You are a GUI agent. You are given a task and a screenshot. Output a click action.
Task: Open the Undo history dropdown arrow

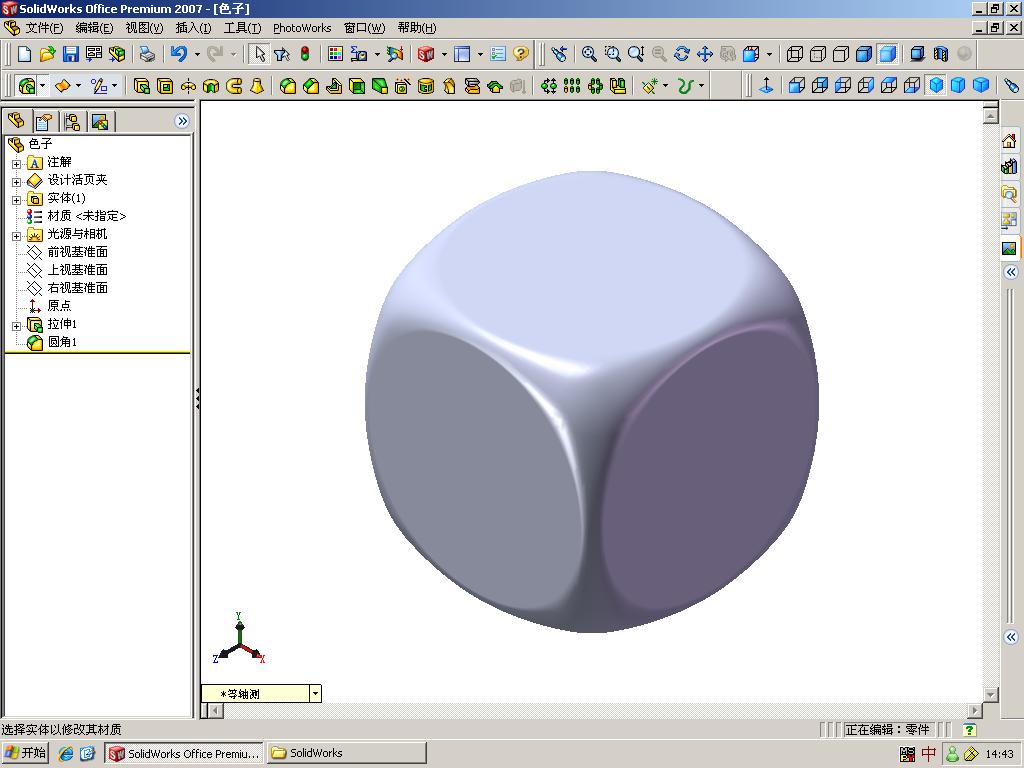pos(197,54)
